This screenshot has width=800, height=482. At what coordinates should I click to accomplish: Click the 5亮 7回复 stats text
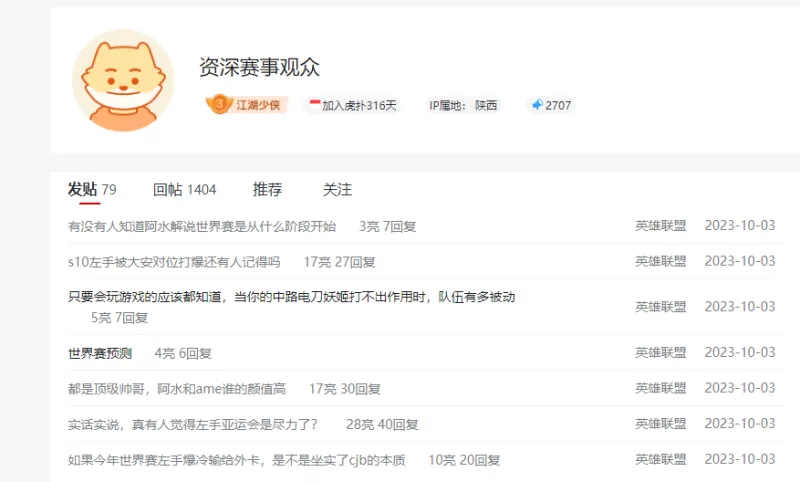(x=119, y=318)
